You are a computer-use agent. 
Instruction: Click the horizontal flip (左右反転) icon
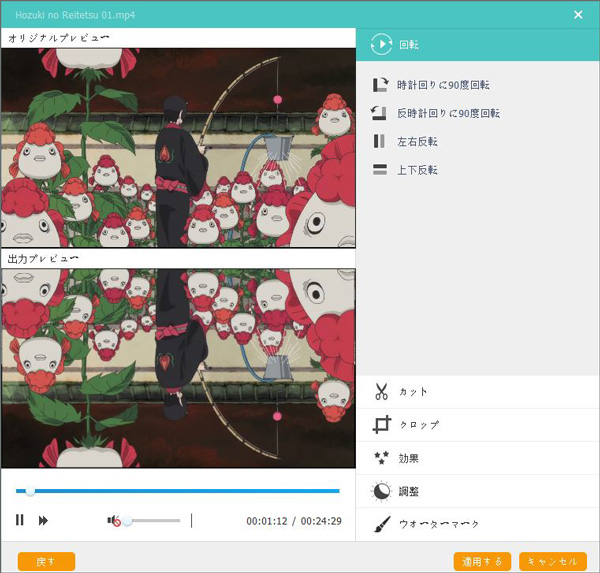[x=380, y=142]
